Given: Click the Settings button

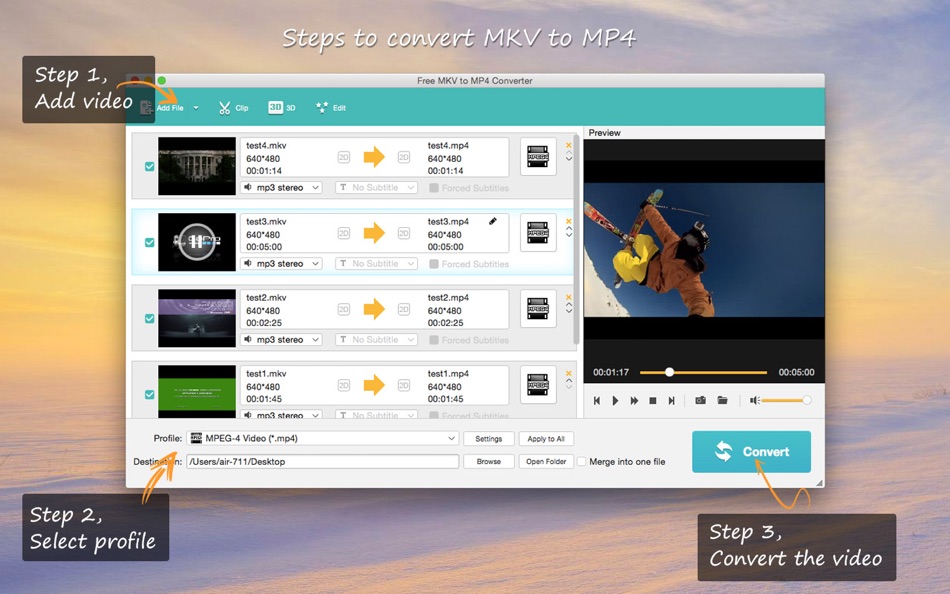Looking at the screenshot, I should (x=488, y=439).
